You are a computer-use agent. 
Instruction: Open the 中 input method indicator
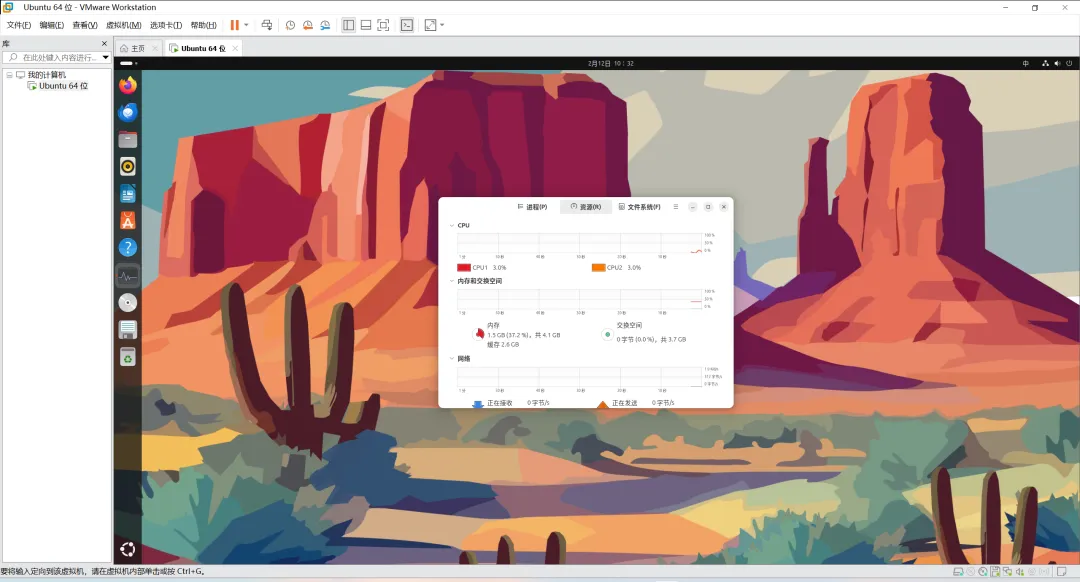tap(1026, 63)
